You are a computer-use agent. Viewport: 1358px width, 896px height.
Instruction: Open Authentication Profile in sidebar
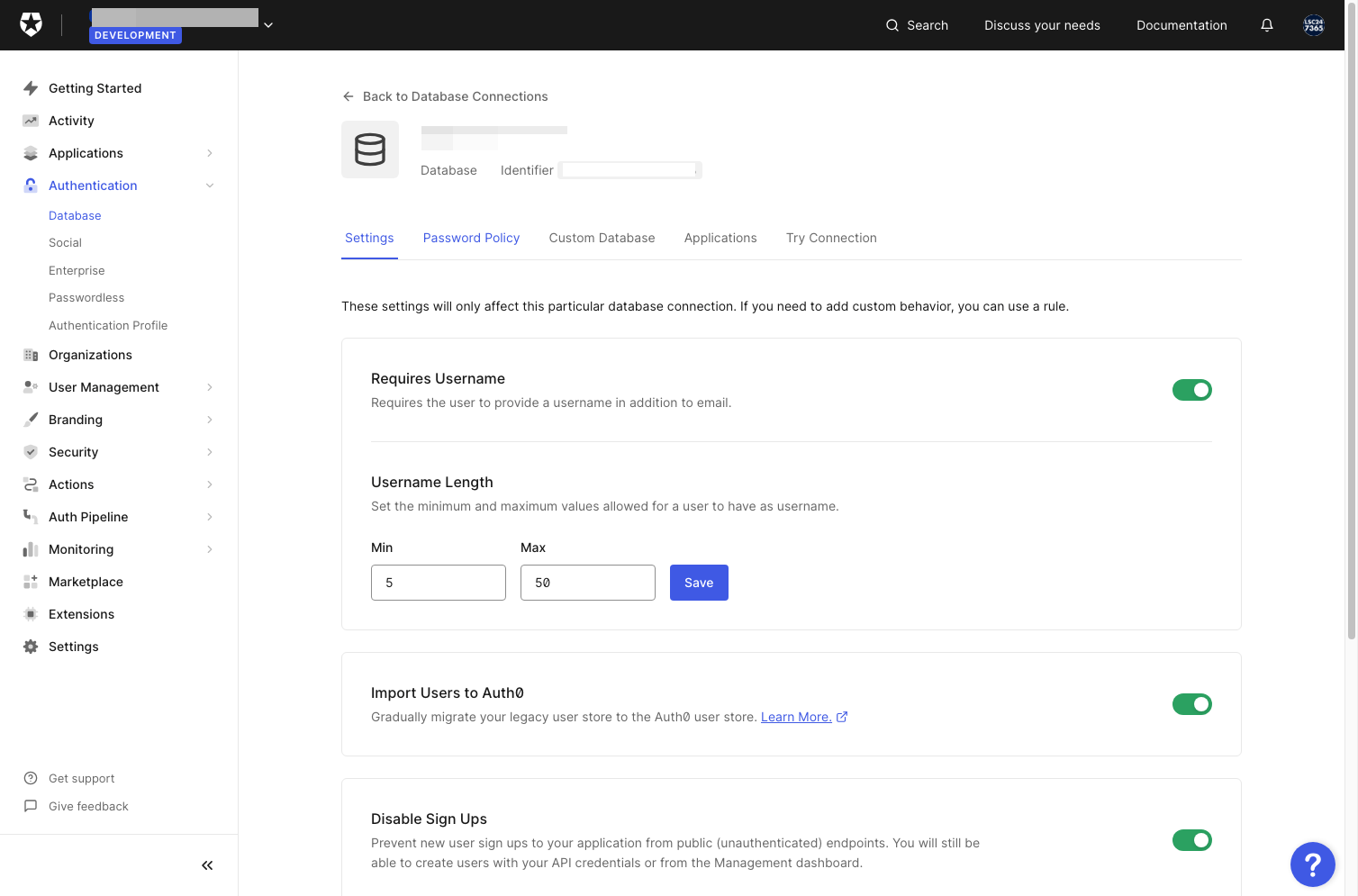pyautogui.click(x=108, y=325)
